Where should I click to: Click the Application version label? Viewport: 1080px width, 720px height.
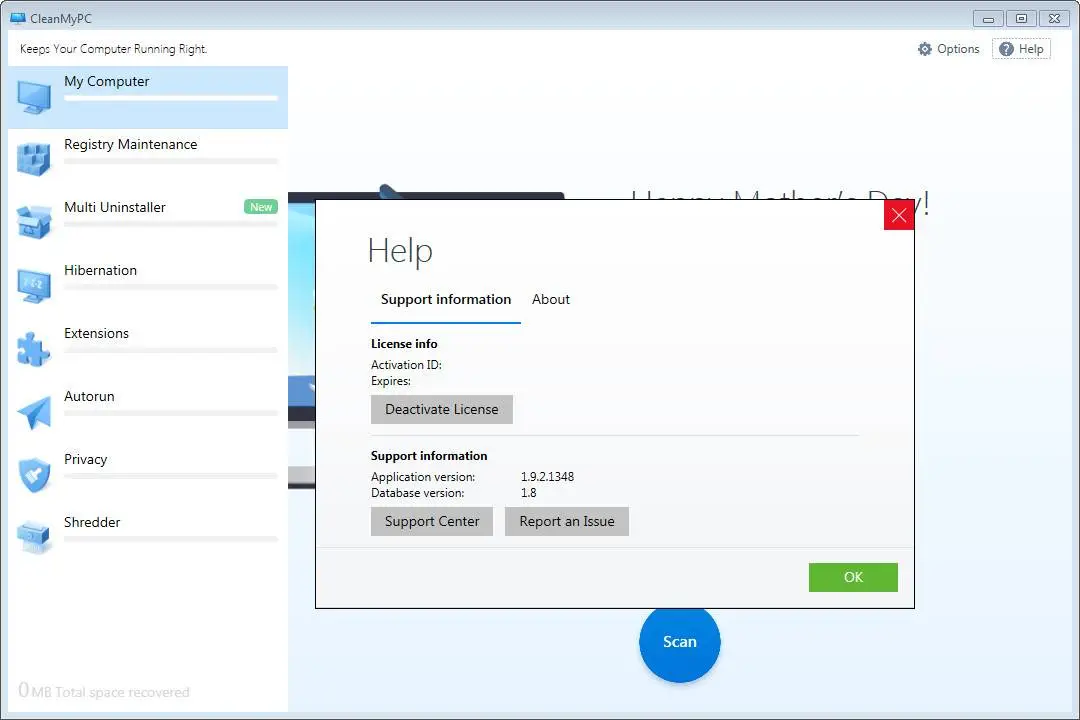click(423, 477)
